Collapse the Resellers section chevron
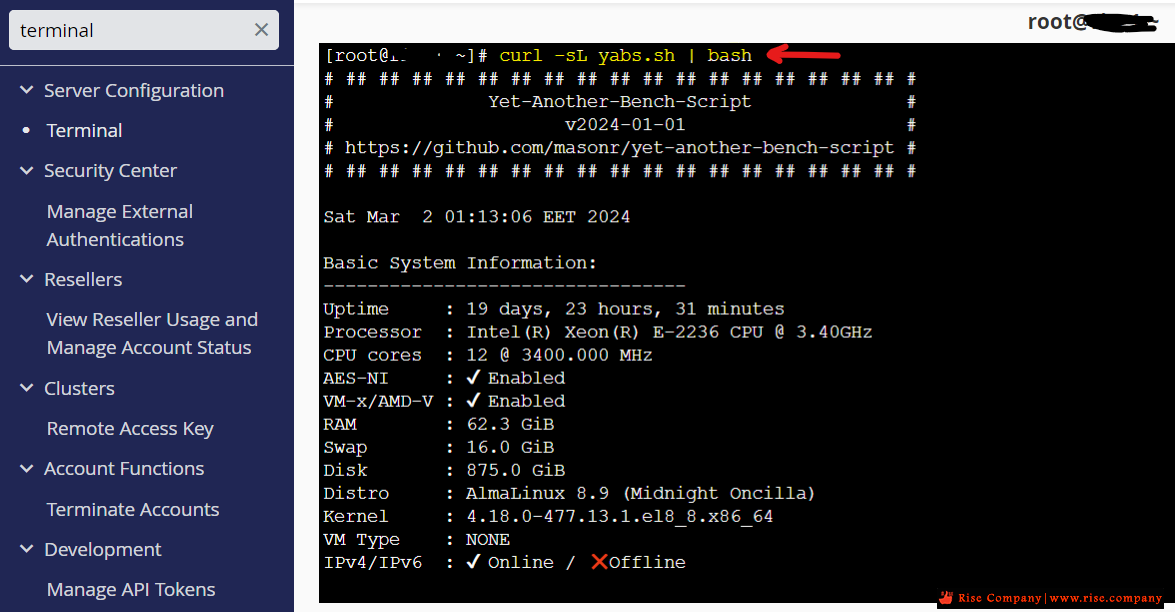Viewport: 1175px width, 612px height. [27, 280]
